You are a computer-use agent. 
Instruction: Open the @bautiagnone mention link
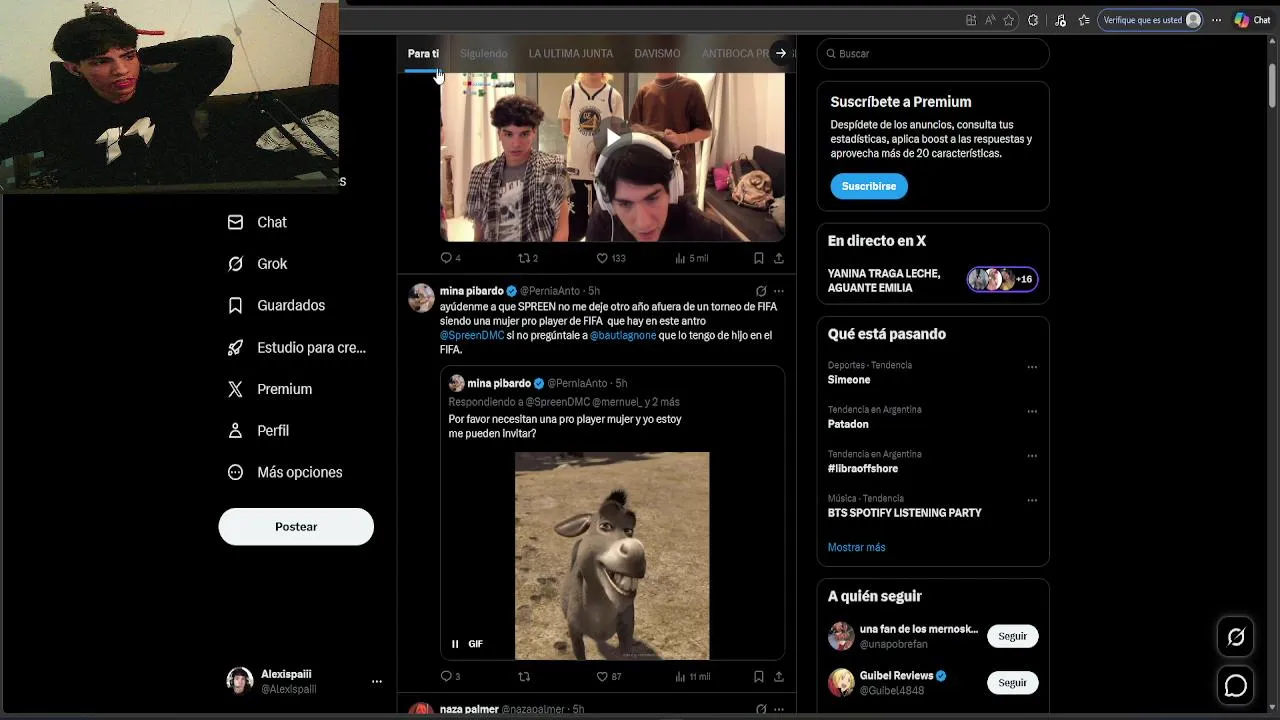coord(623,335)
